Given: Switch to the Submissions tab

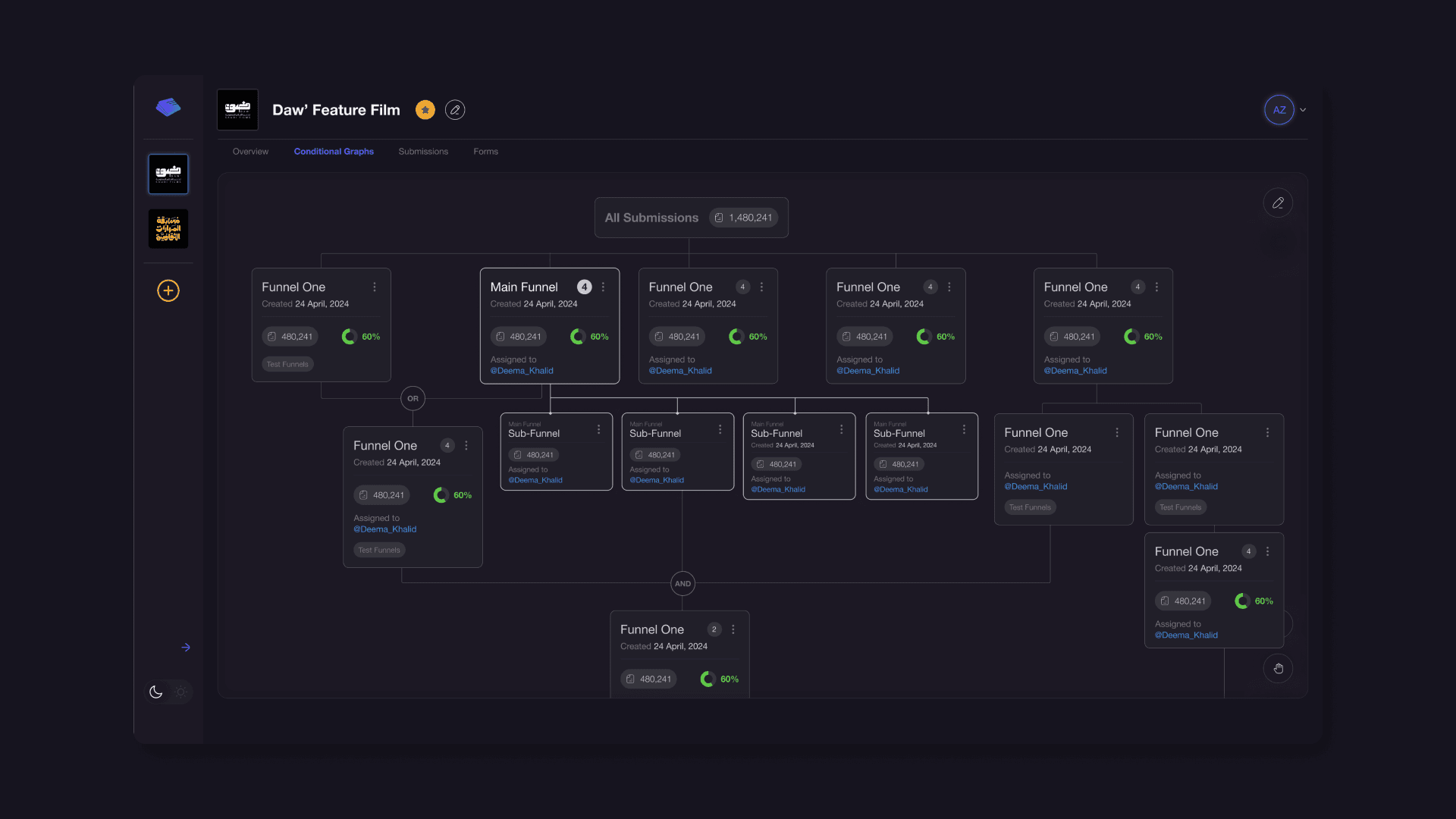Looking at the screenshot, I should [x=423, y=152].
